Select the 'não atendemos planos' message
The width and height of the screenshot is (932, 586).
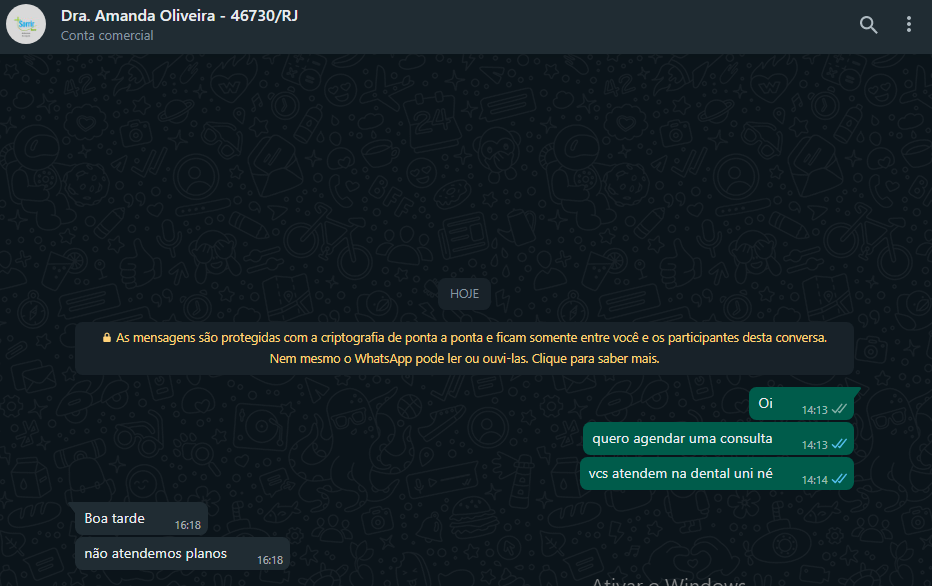coord(182,554)
